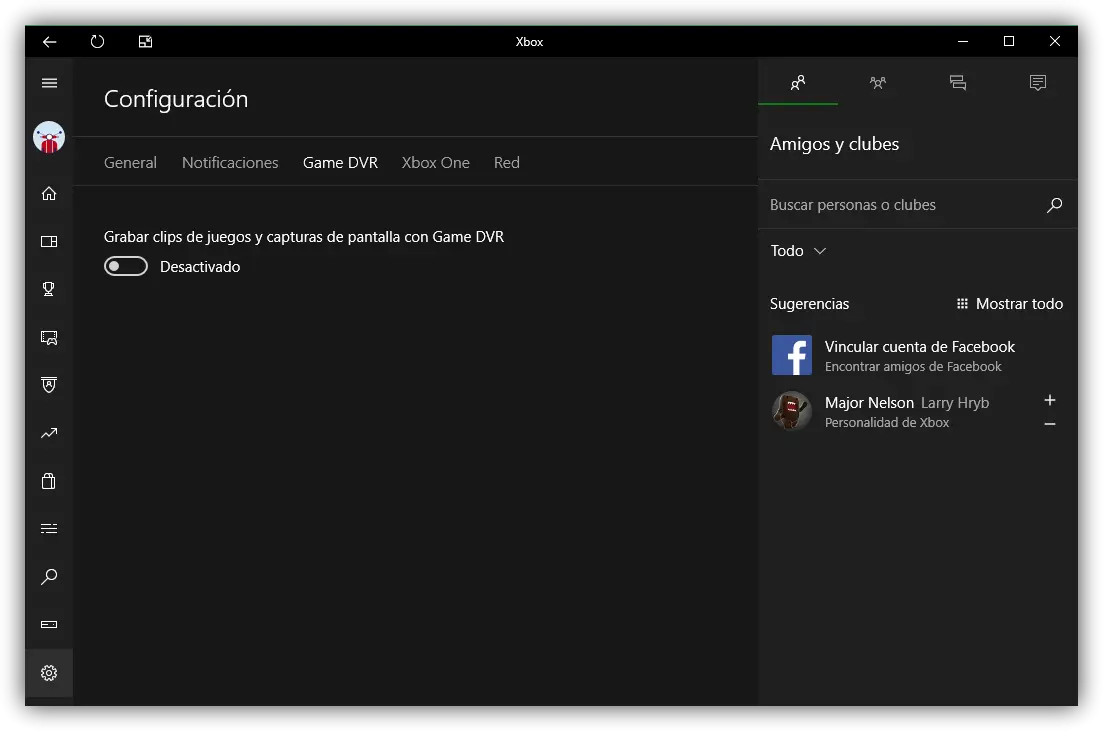Add Major Nelson with plus icon
This screenshot has height=731, width=1103.
(1050, 400)
